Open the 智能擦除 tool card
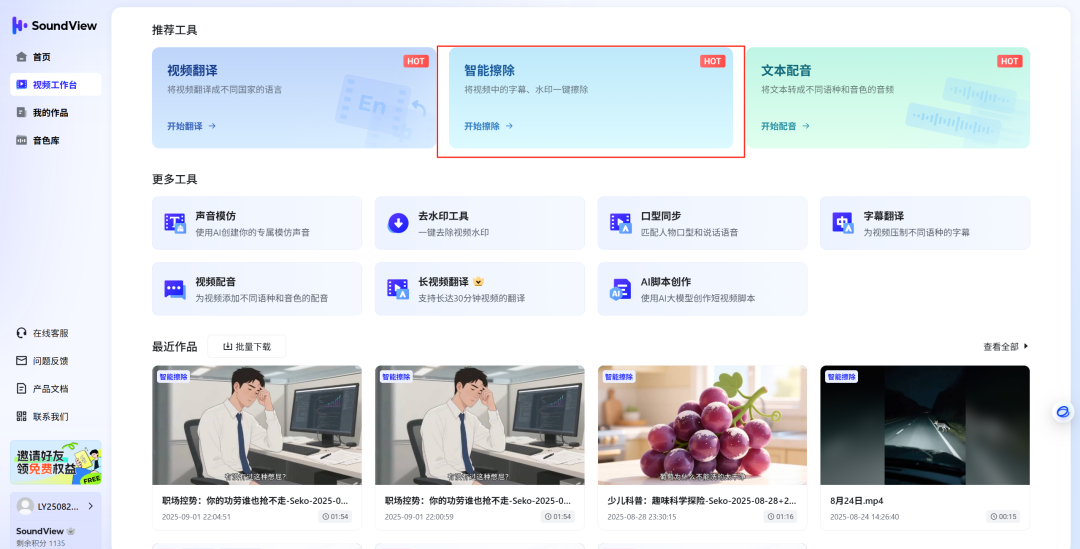This screenshot has width=1080, height=549. coord(591,98)
